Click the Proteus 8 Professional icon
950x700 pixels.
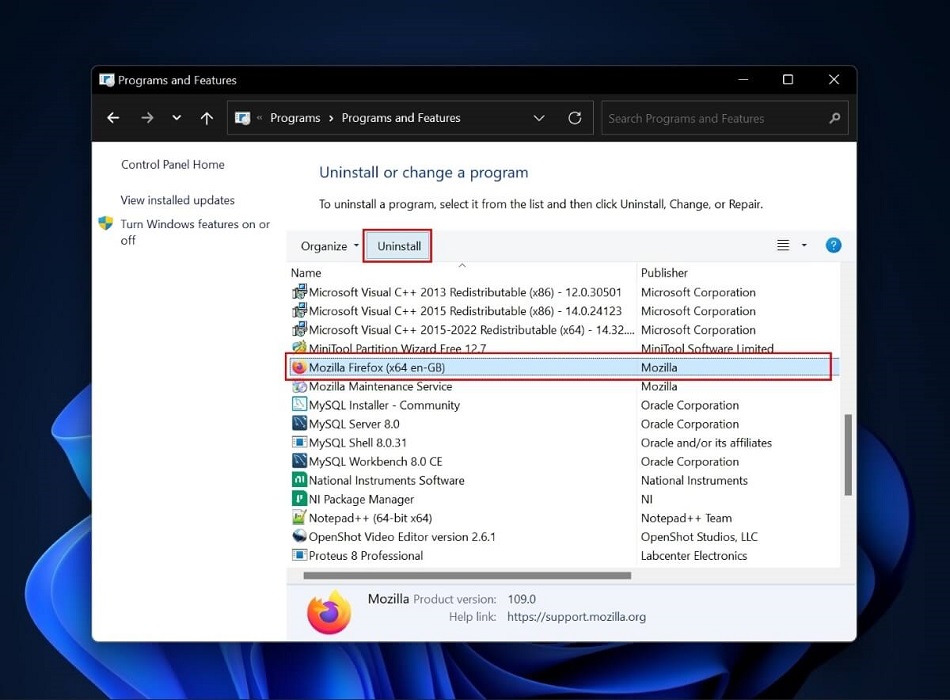coord(299,555)
